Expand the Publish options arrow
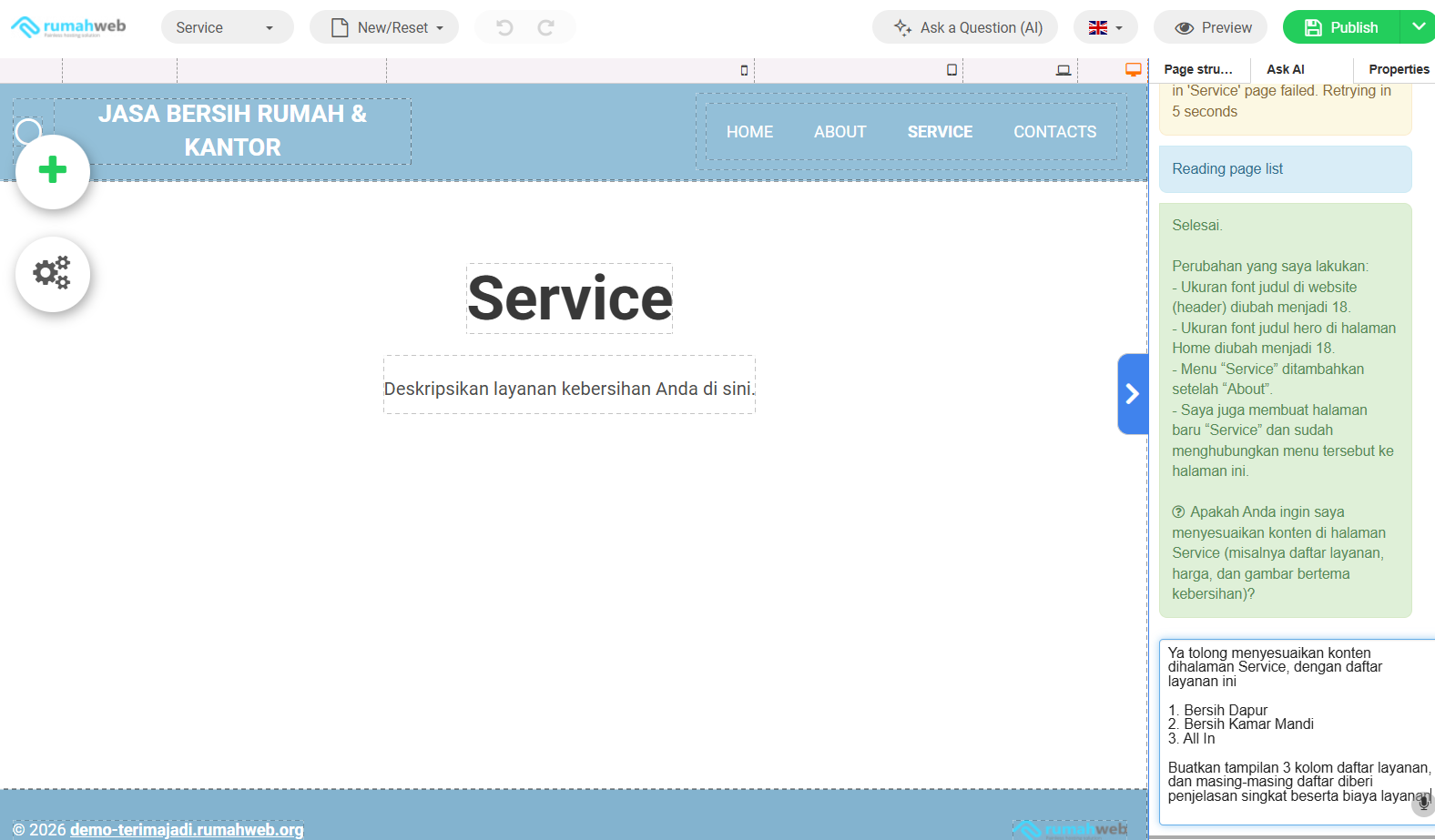This screenshot has width=1435, height=840. 1419,27
